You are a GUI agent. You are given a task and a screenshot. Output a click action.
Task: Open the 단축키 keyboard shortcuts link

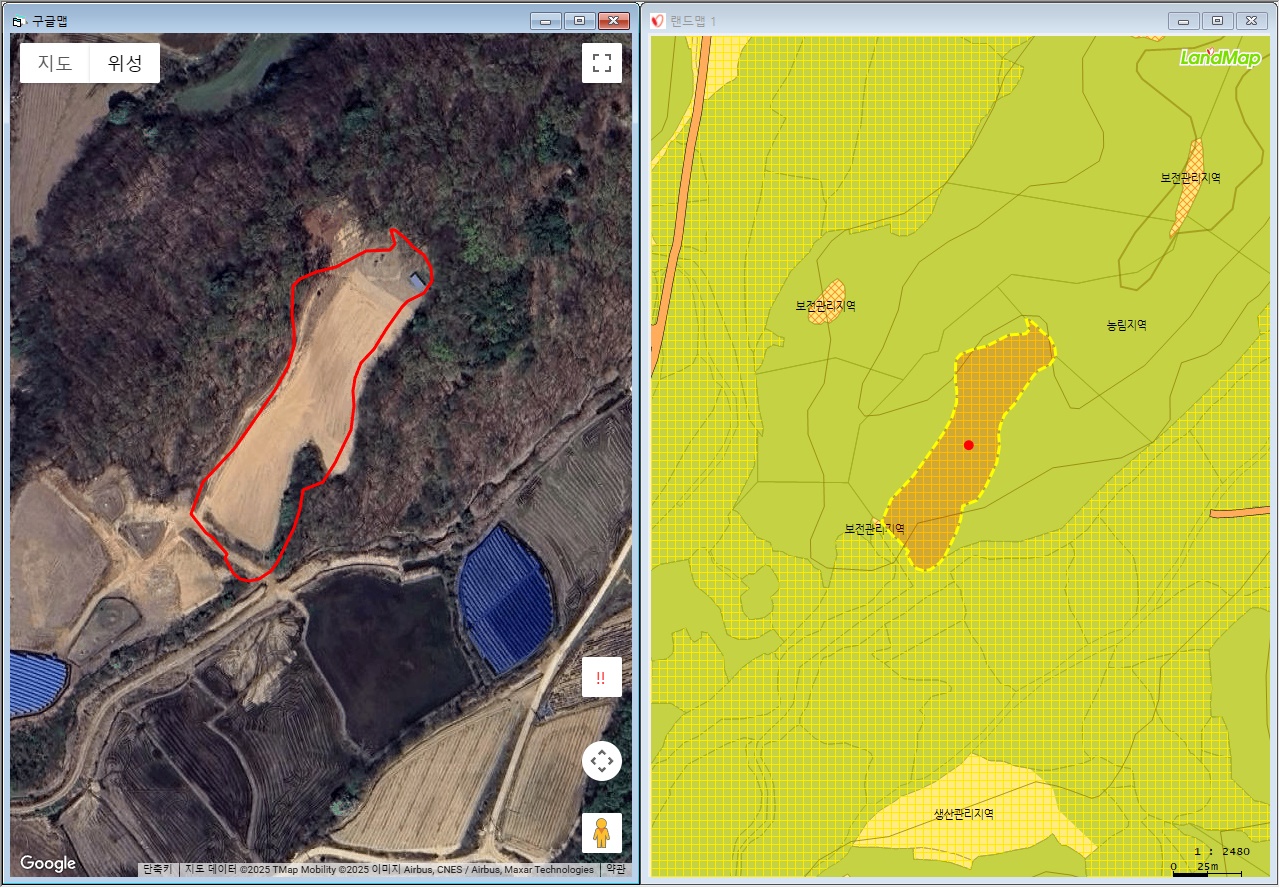158,870
